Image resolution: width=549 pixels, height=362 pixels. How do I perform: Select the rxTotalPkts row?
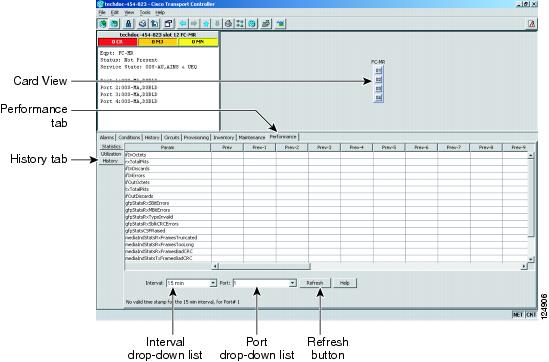click(x=326, y=162)
